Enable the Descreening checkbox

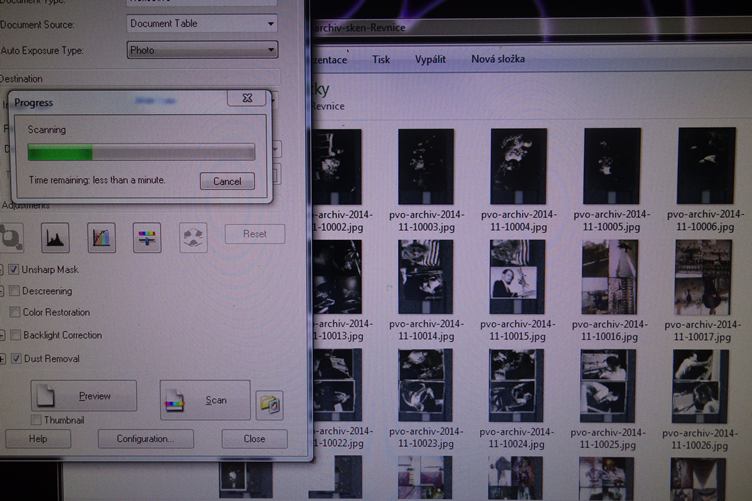pos(14,291)
